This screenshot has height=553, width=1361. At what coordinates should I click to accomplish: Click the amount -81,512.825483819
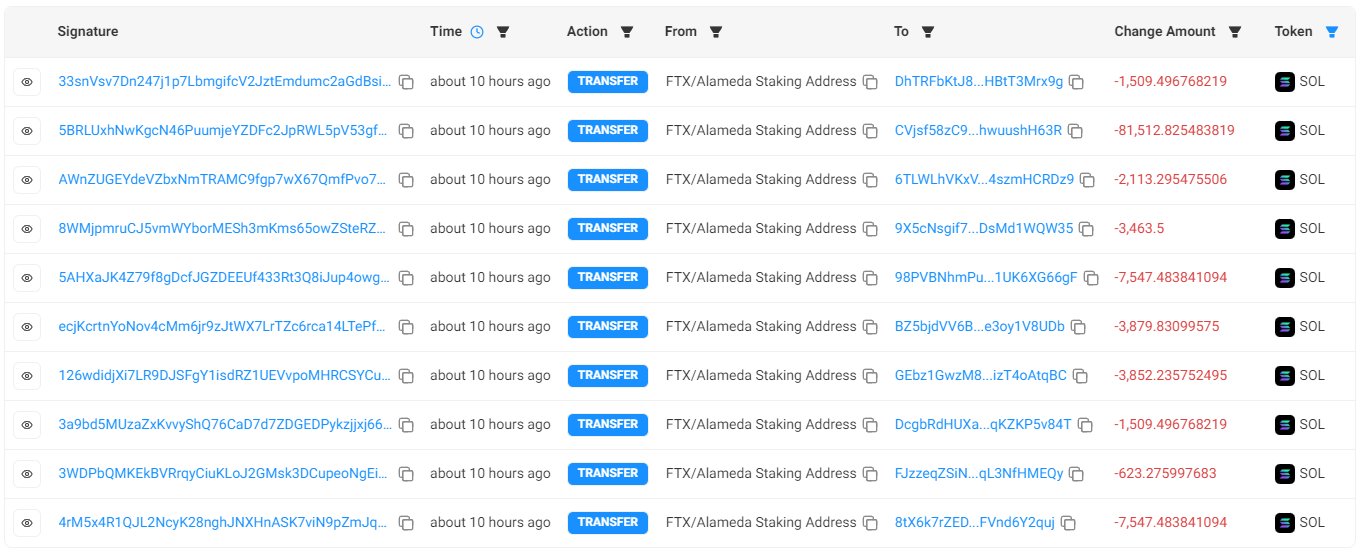click(1174, 131)
